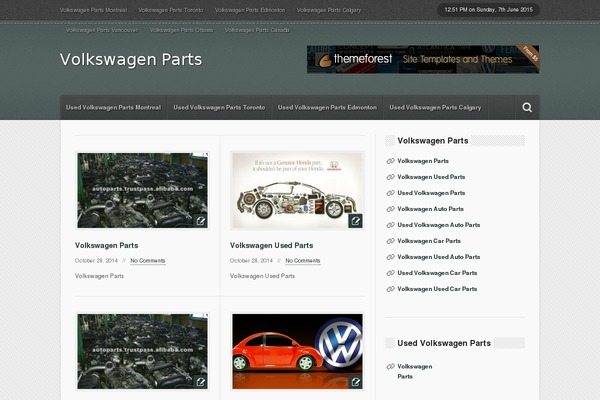Open Honda genuine parts car thumbnail
Viewport: 600px width, 400px height.
click(x=297, y=191)
